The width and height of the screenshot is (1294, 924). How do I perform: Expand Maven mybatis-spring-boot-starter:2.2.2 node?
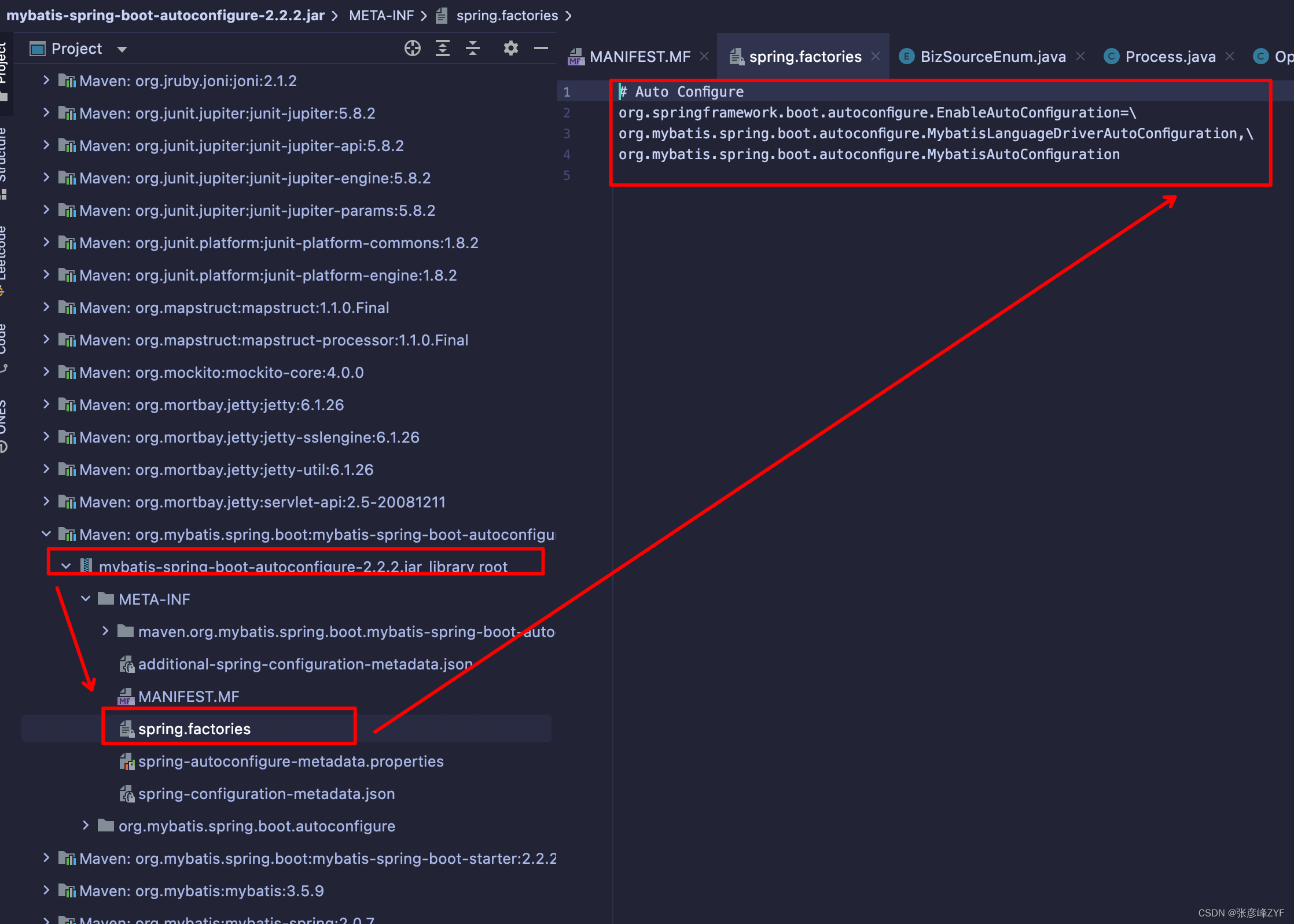[x=46, y=858]
